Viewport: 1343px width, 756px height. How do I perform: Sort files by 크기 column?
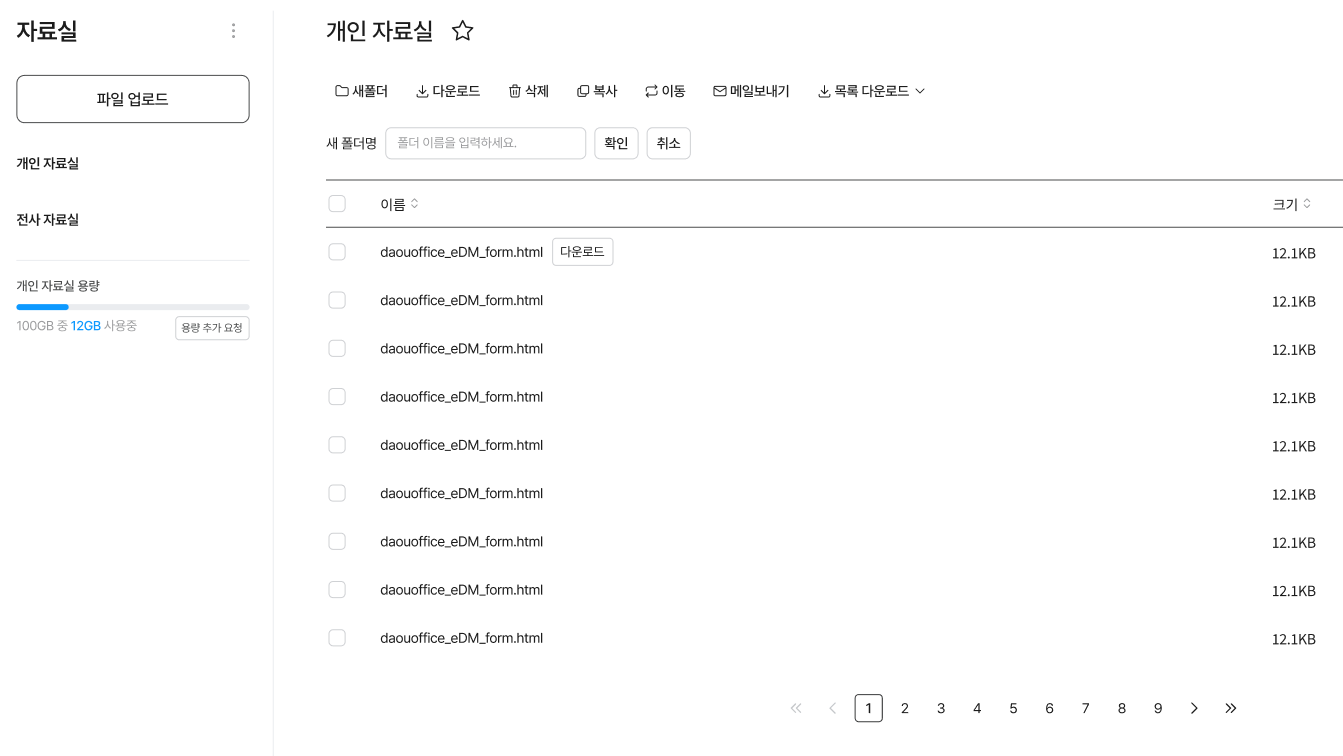pyautogui.click(x=1291, y=204)
